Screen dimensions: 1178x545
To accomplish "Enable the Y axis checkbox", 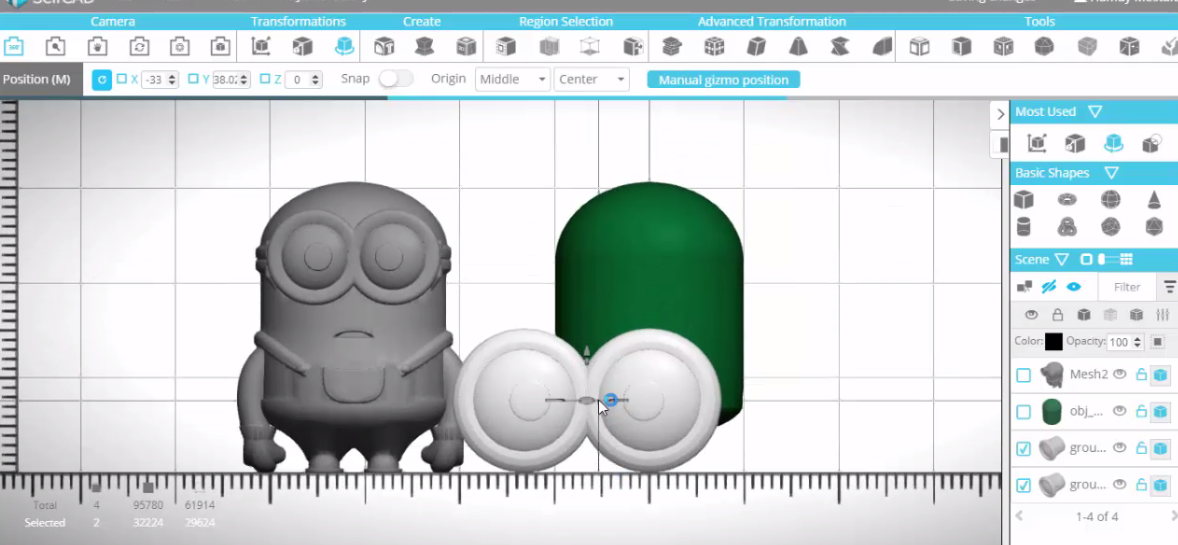I will 193,79.
